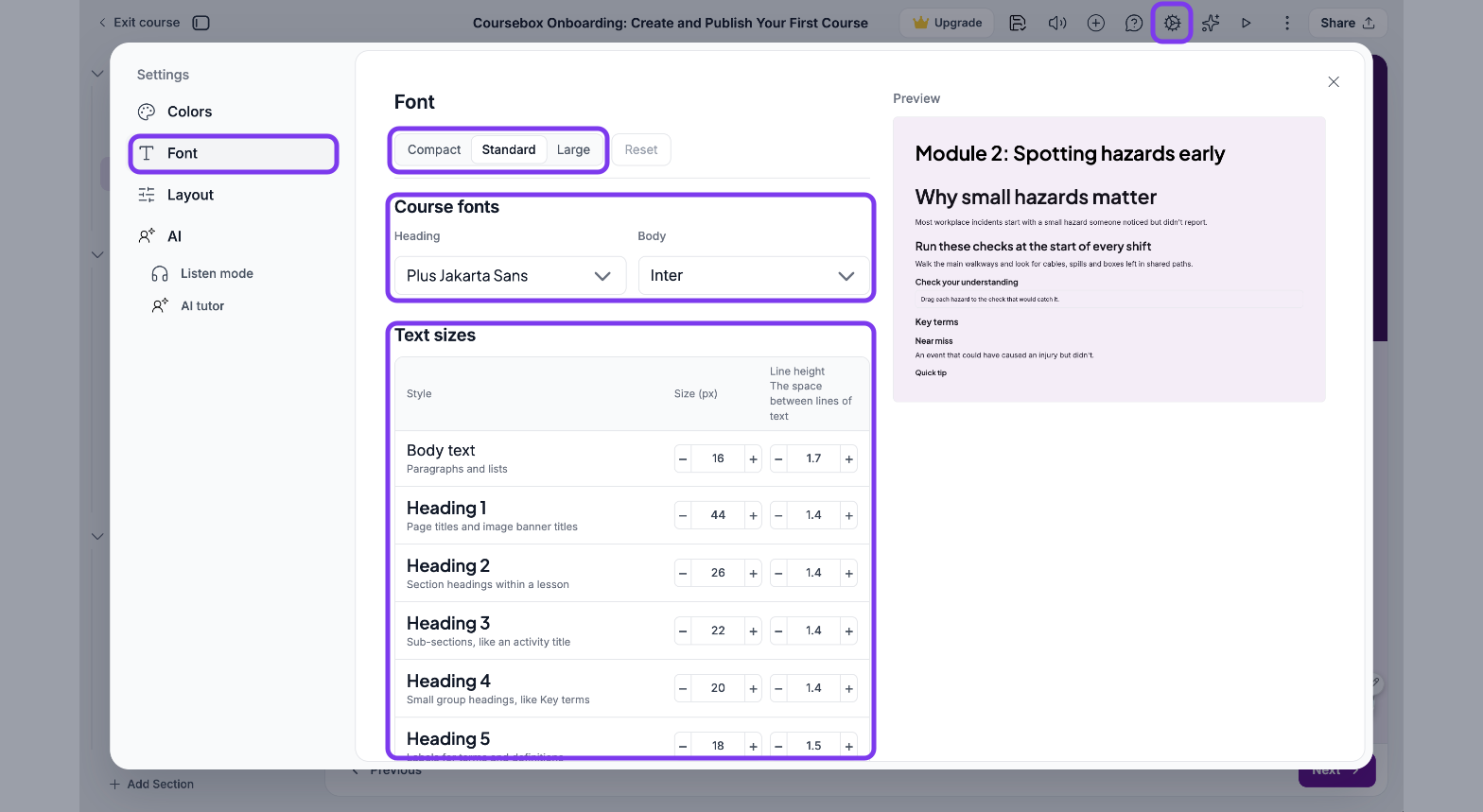Open the settings gear icon in top toolbar

(x=1172, y=23)
